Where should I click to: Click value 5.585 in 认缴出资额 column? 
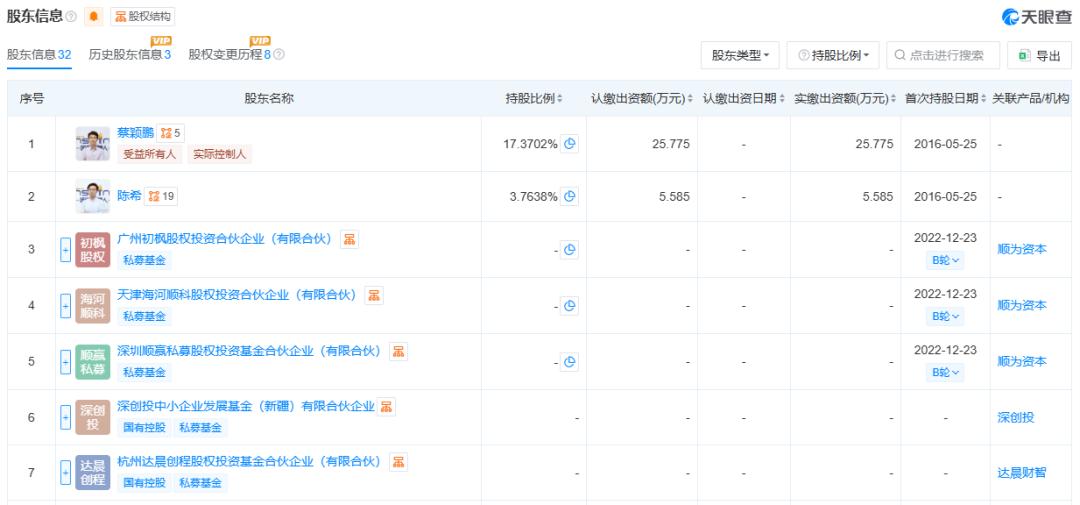(x=674, y=196)
